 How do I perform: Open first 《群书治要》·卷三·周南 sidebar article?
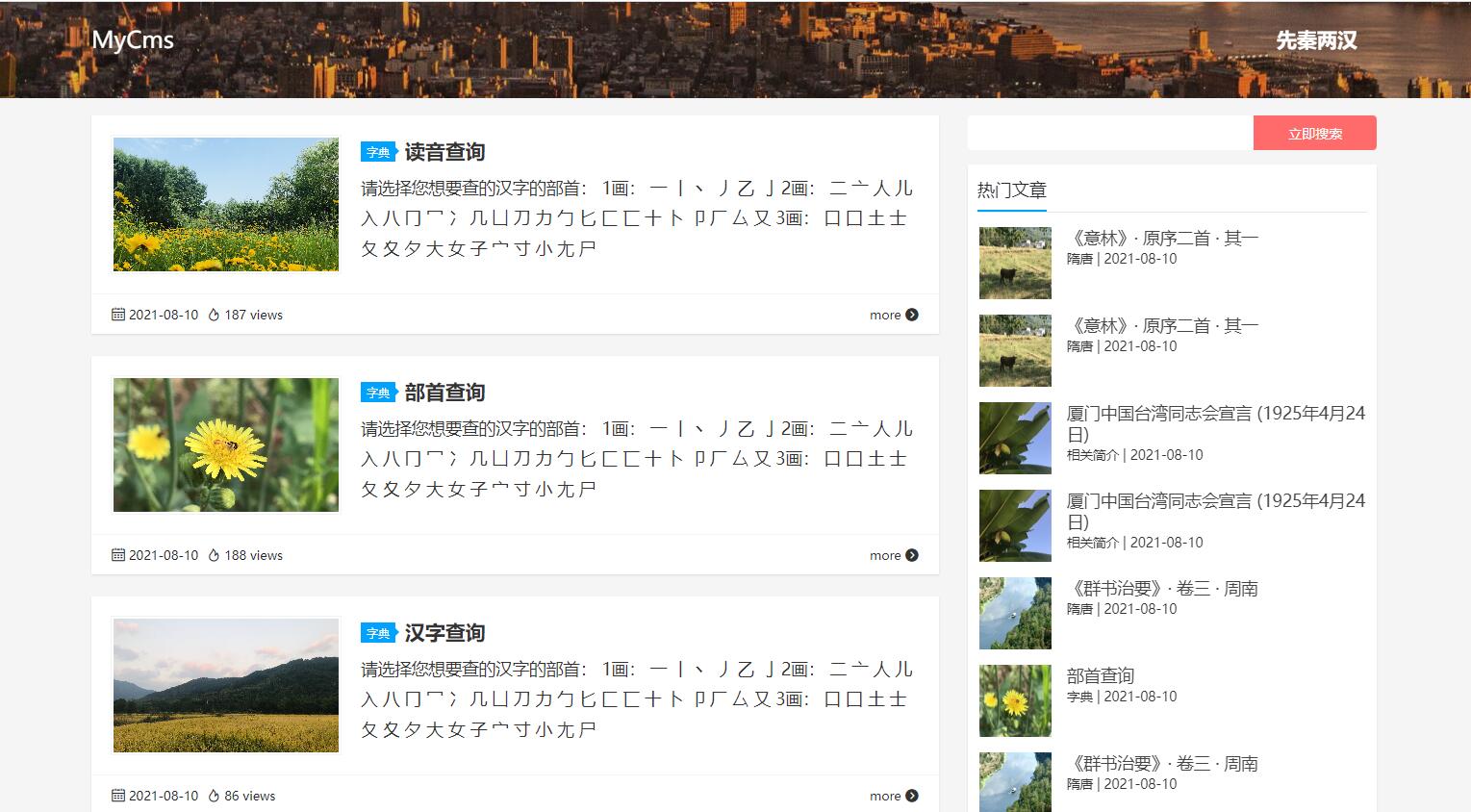[1162, 588]
